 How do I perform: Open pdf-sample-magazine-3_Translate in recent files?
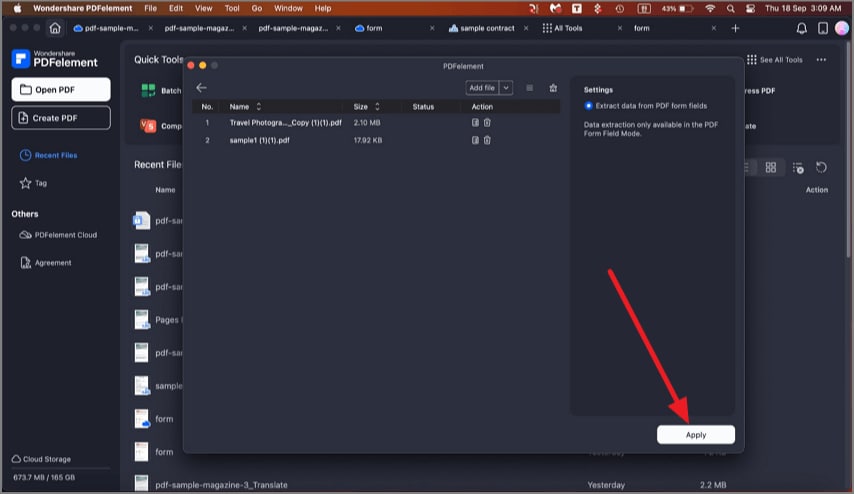[221, 485]
